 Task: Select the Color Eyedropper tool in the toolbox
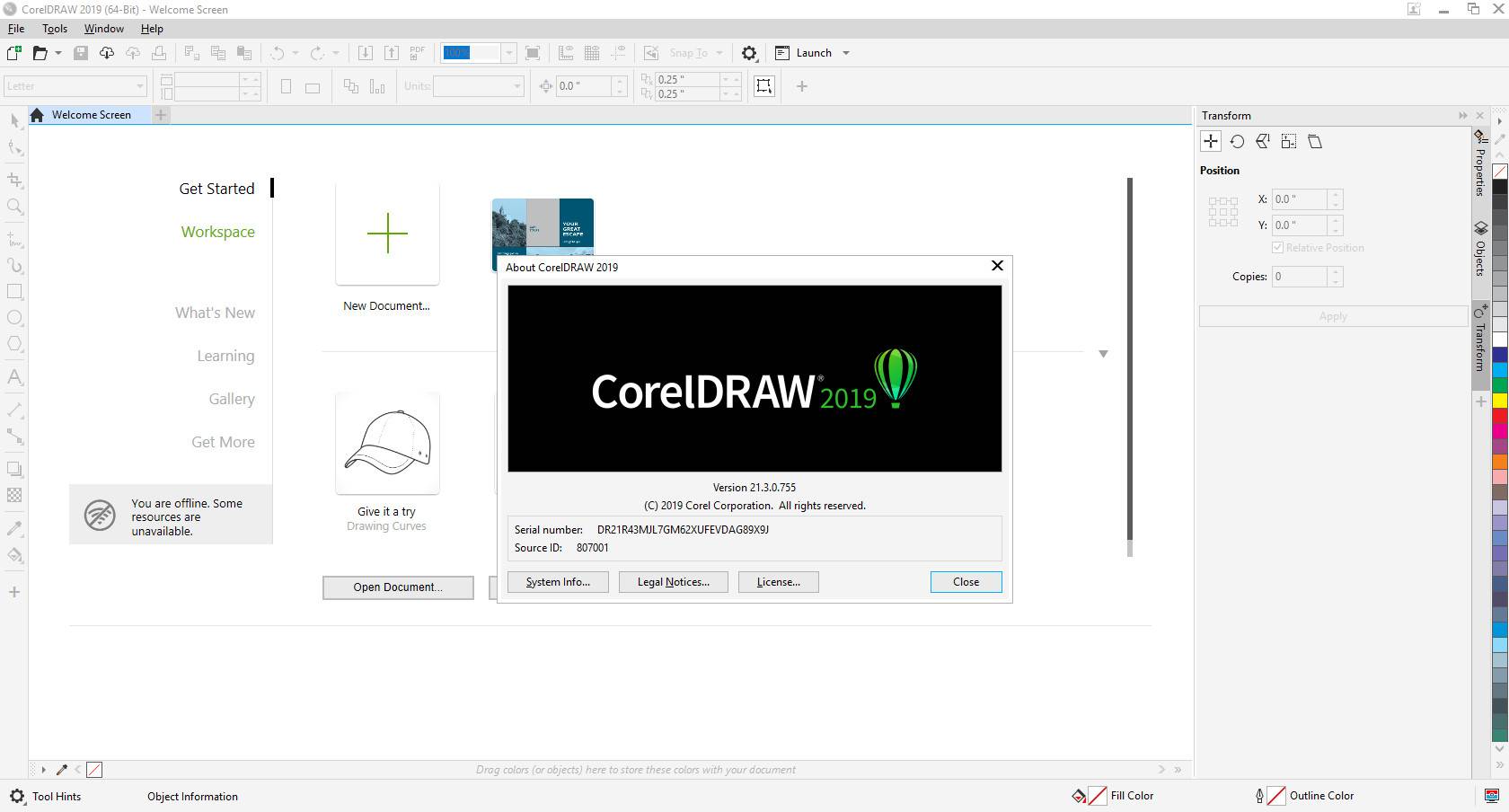click(x=14, y=527)
